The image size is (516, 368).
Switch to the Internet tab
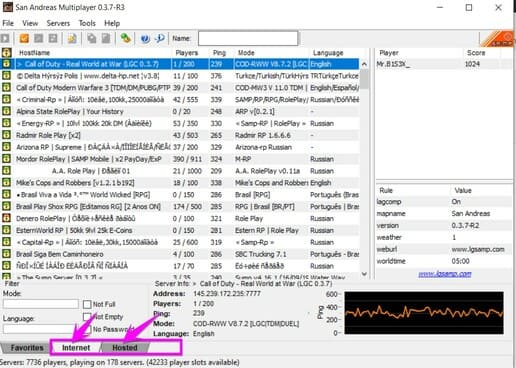(76, 348)
